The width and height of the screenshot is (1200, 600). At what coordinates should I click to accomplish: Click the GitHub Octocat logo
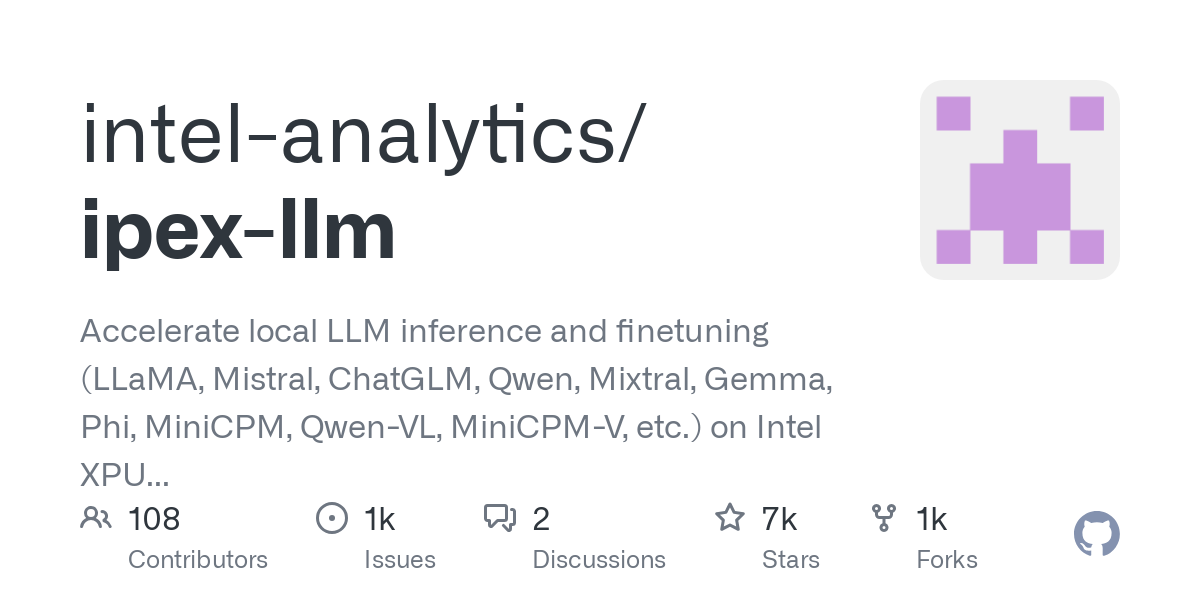tap(1096, 535)
